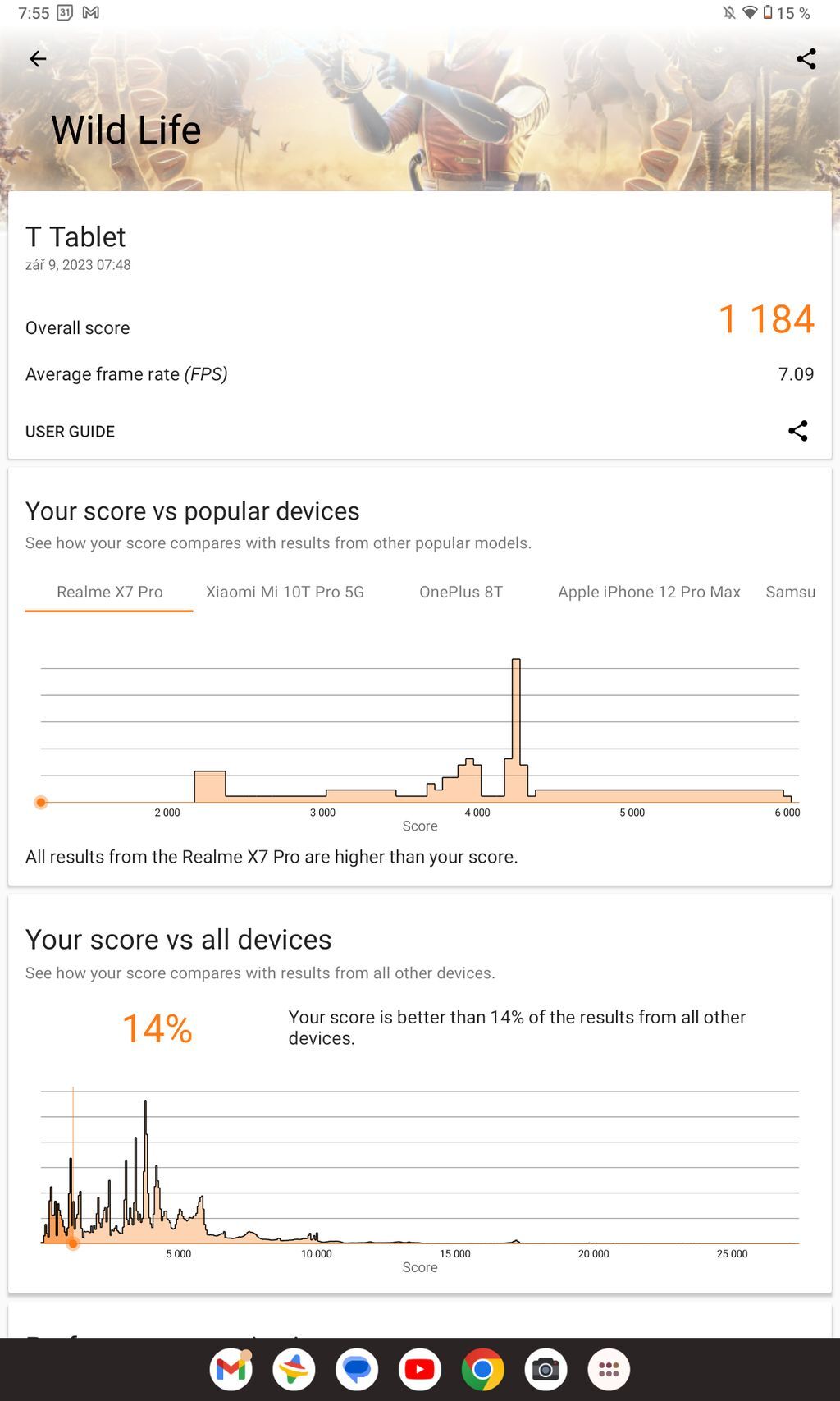Tap the partially visible Samsung tab
Screen dimensions: 840x1401
coord(790,592)
